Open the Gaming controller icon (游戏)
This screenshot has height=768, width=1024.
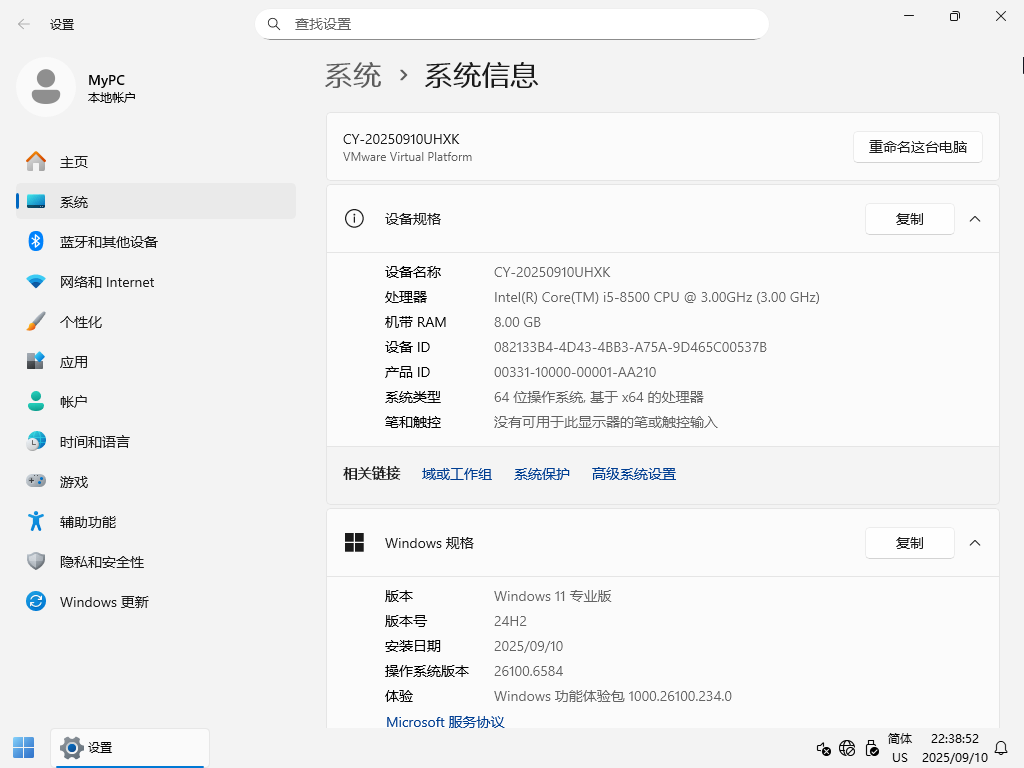coord(36,482)
